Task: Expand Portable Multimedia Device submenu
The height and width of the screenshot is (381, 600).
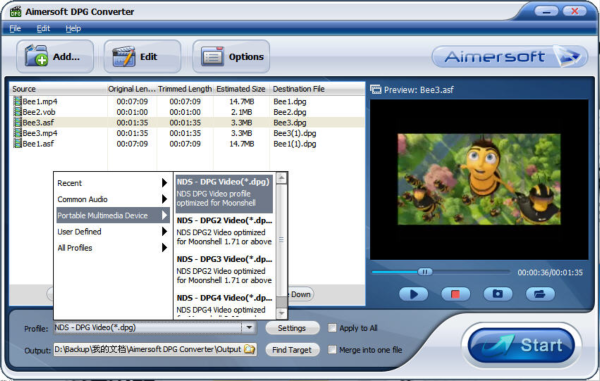Action: pyautogui.click(x=112, y=215)
